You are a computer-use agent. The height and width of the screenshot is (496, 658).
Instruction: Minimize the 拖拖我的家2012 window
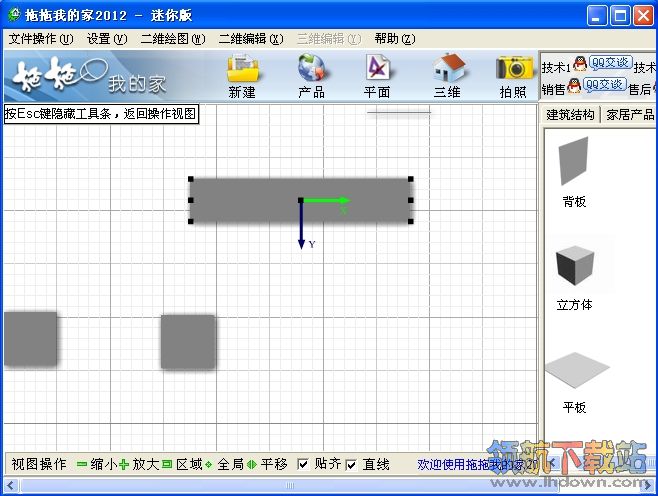point(597,16)
